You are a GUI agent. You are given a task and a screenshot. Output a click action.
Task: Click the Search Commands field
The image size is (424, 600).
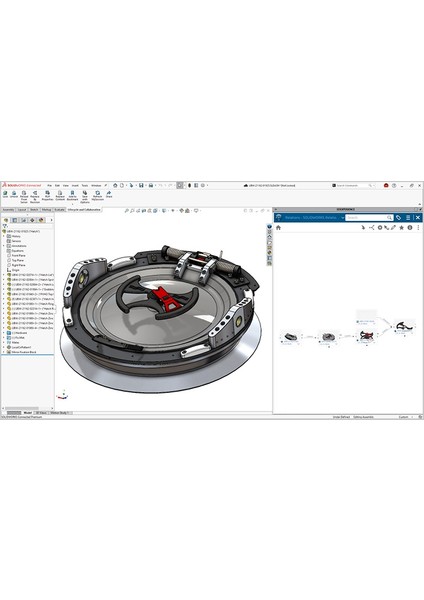click(352, 185)
